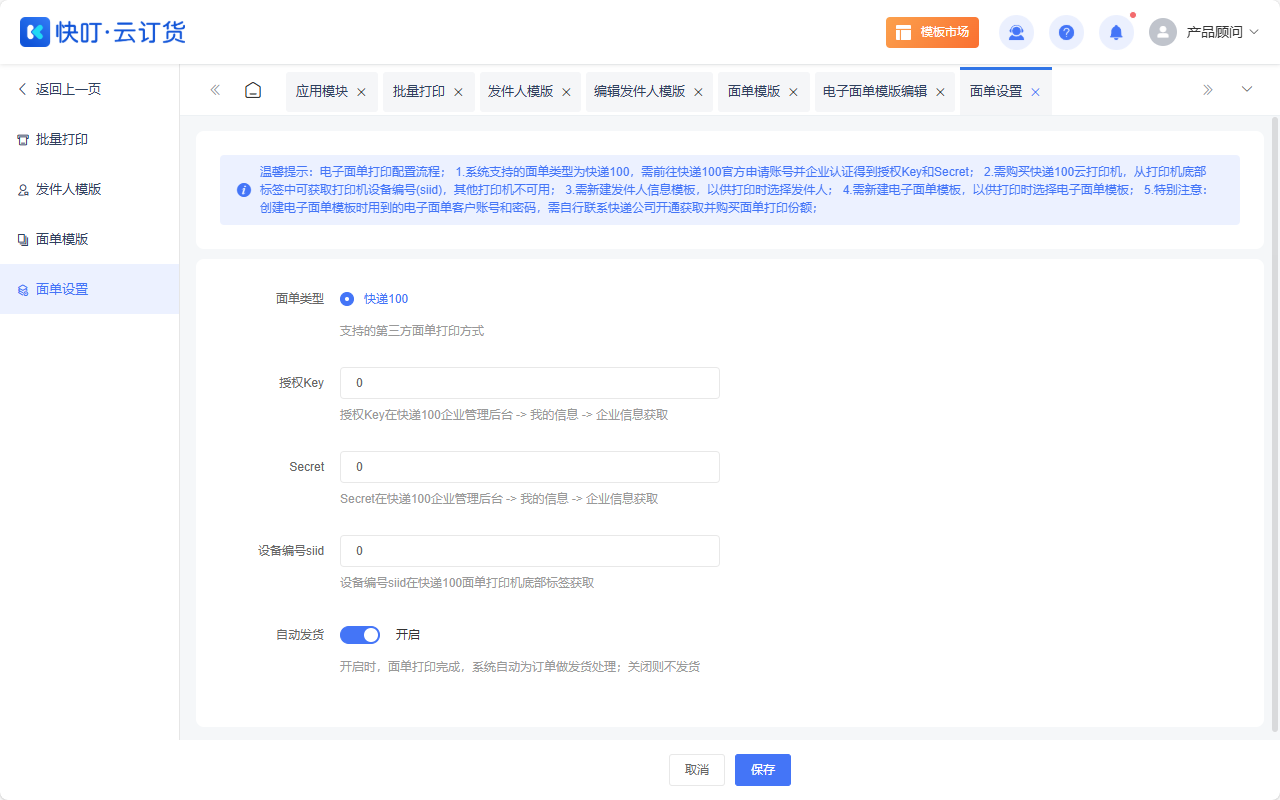Viewport: 1280px width, 800px height.
Task: Close the 面单设置 tab
Action: click(x=1035, y=92)
